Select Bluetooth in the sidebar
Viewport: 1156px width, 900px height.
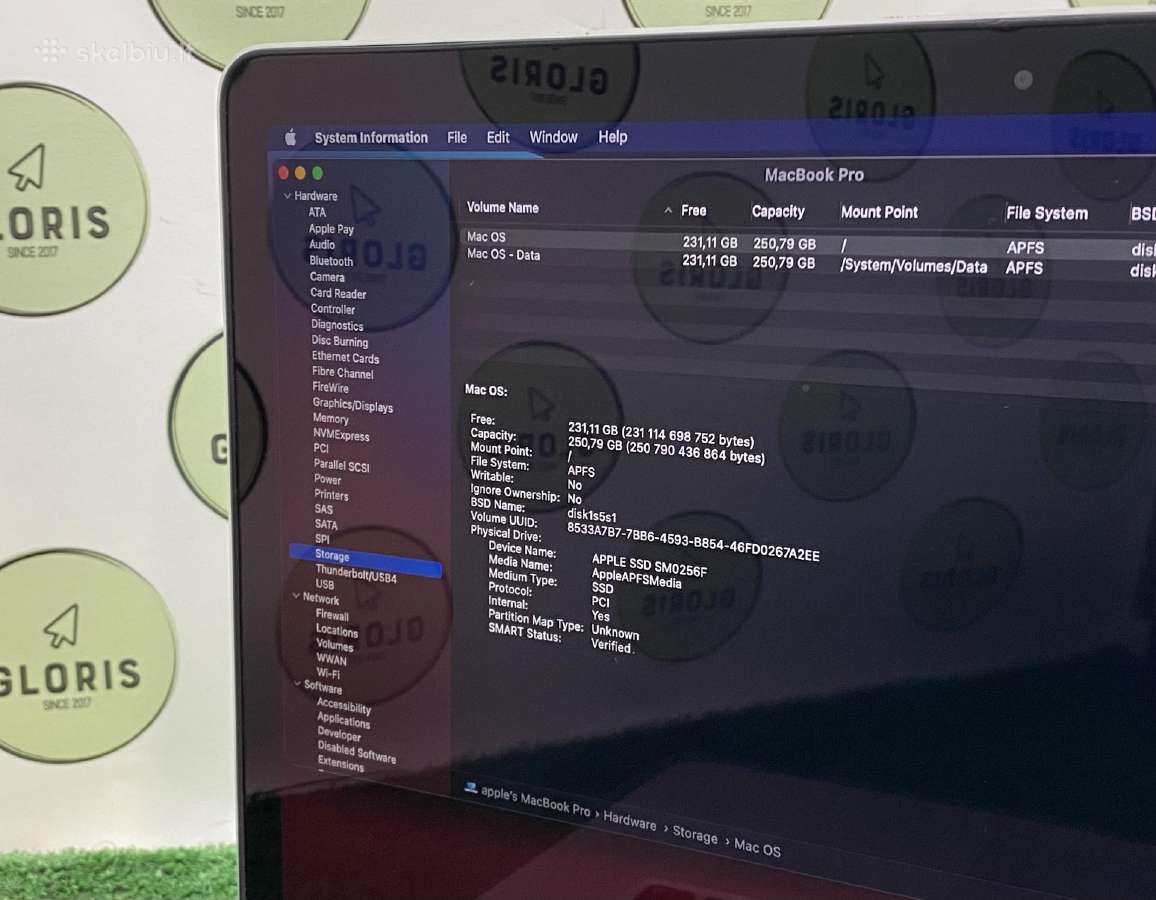pyautogui.click(x=331, y=261)
